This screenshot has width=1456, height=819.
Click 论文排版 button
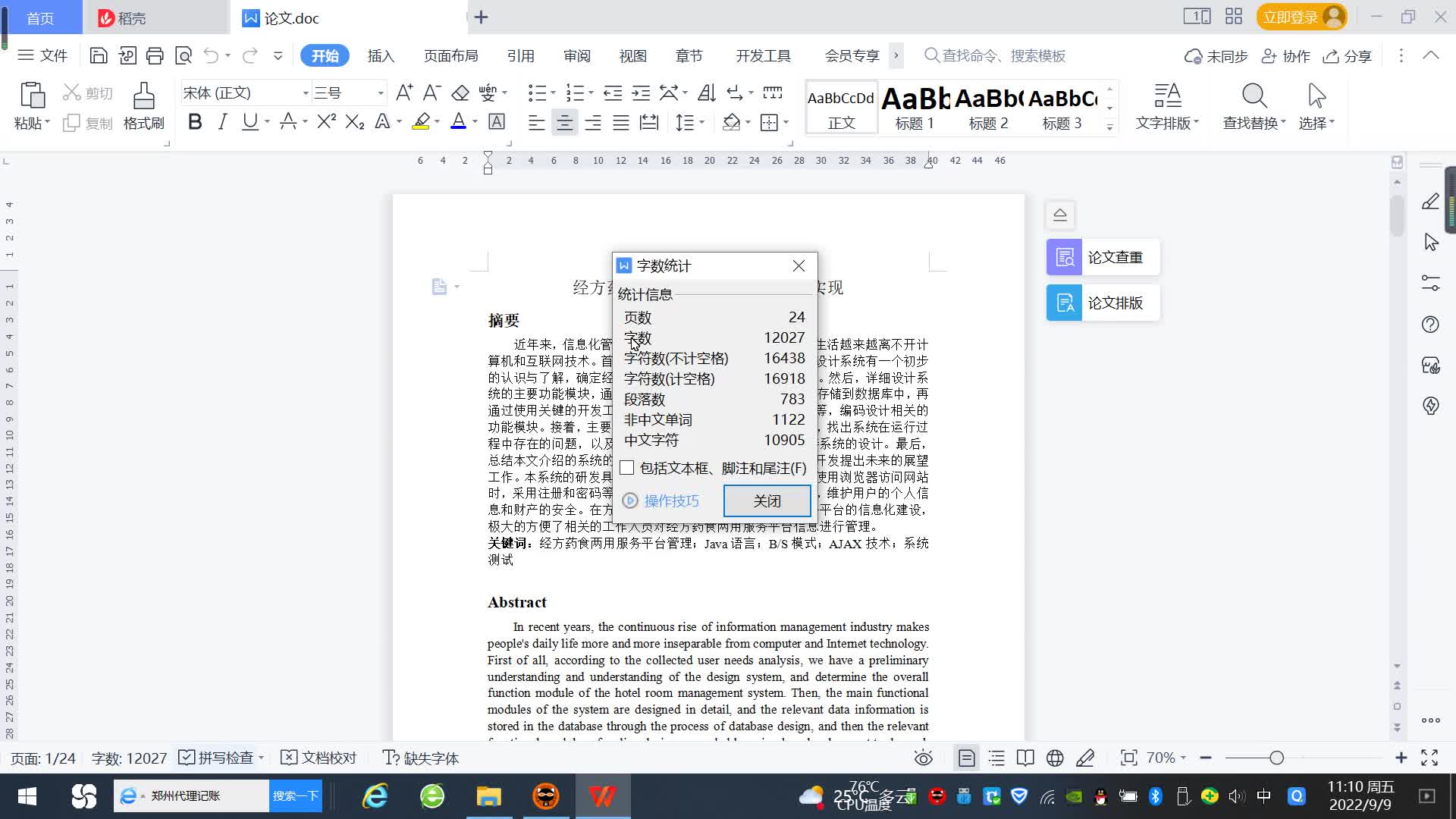1103,303
